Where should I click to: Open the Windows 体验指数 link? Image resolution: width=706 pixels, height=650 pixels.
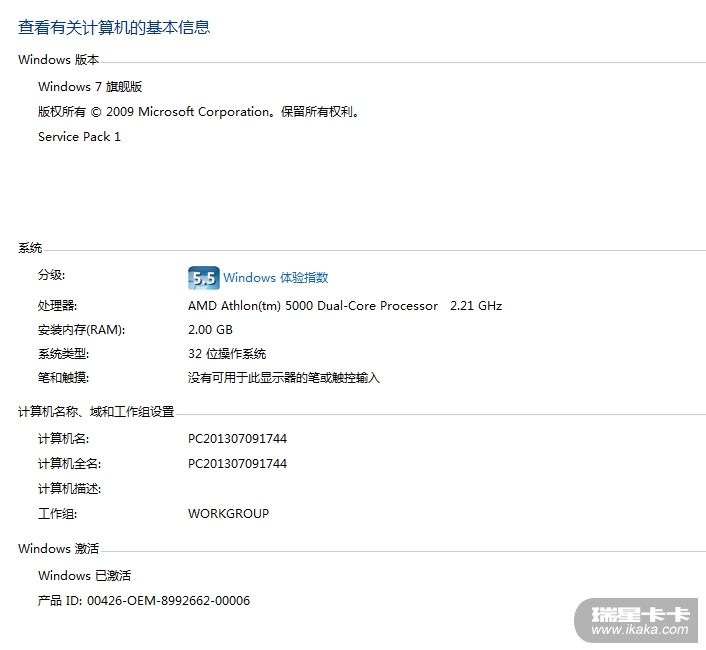point(276,278)
